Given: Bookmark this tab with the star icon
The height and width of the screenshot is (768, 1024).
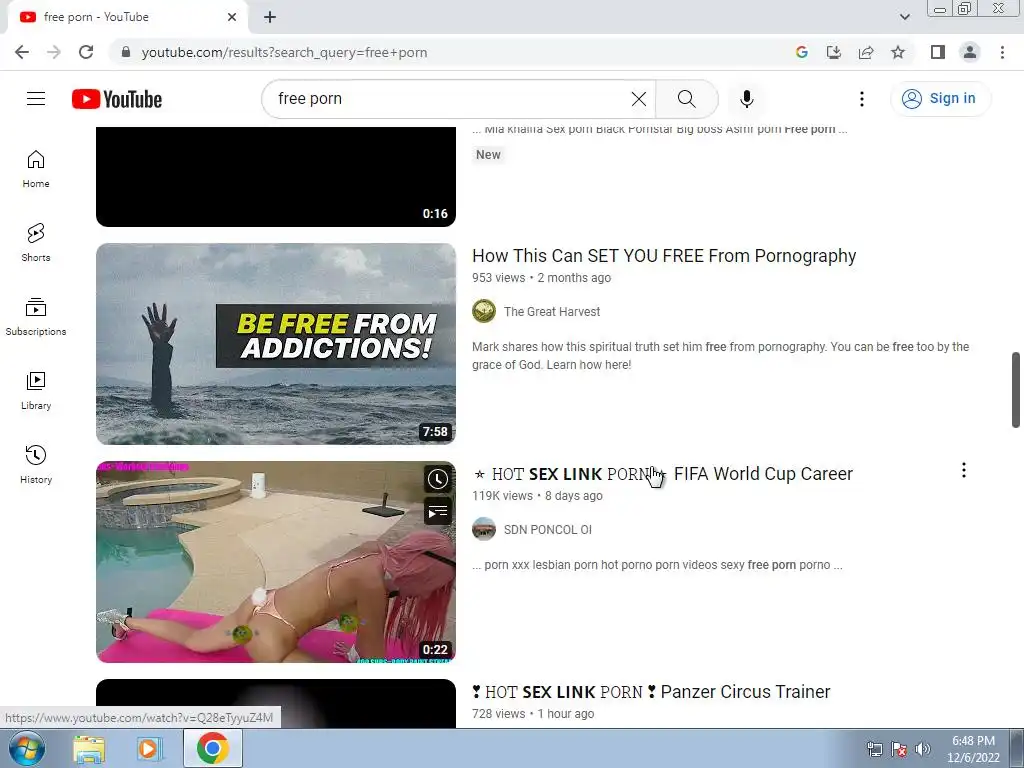Looking at the screenshot, I should (x=898, y=52).
